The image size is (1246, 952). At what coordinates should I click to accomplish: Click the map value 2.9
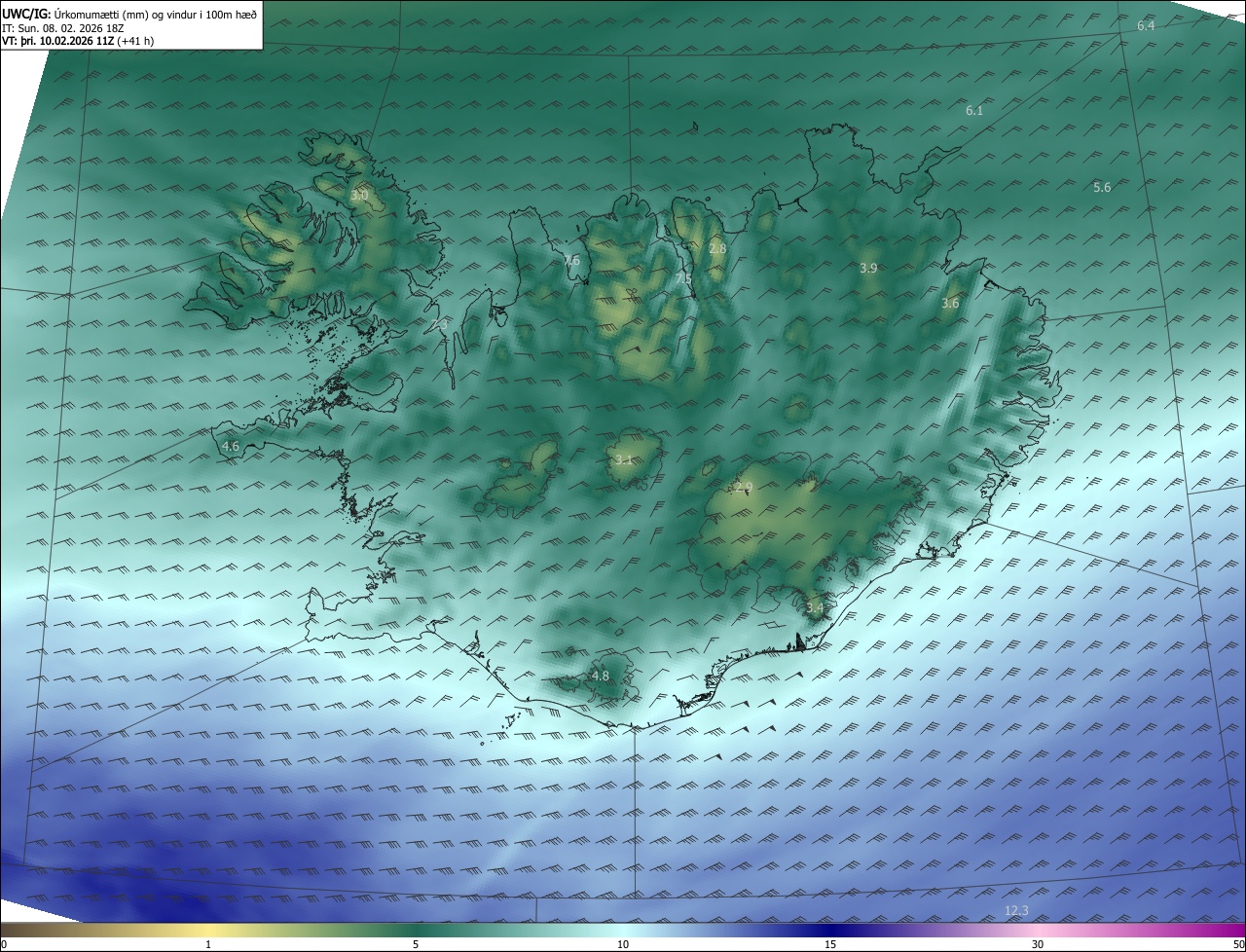[744, 487]
